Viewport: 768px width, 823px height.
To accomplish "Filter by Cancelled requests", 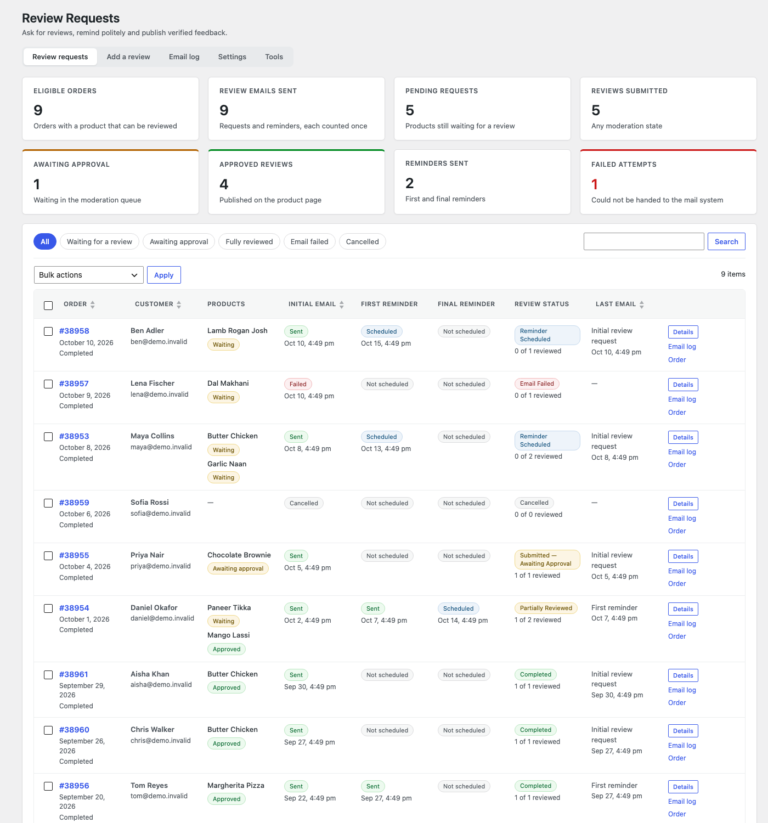I will pos(362,241).
